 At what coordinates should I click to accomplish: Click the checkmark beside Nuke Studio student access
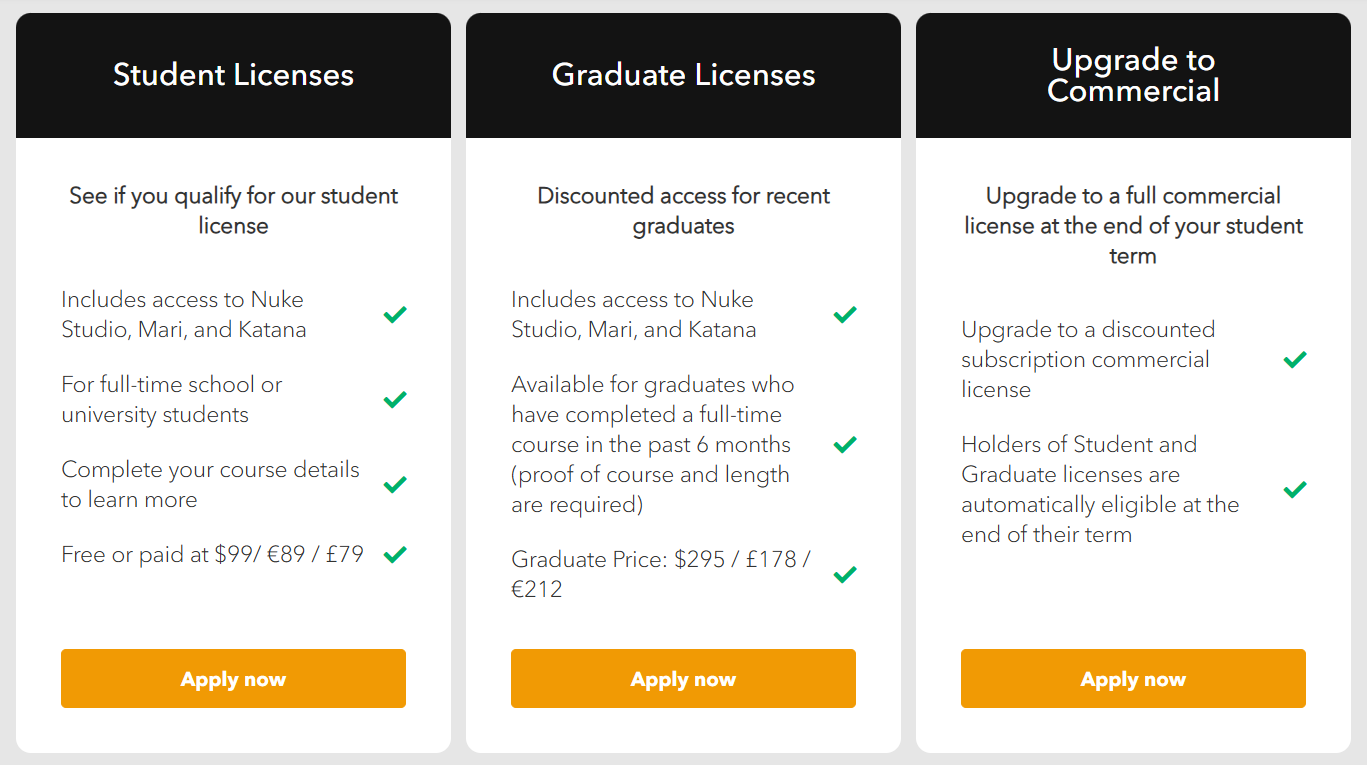(x=394, y=314)
